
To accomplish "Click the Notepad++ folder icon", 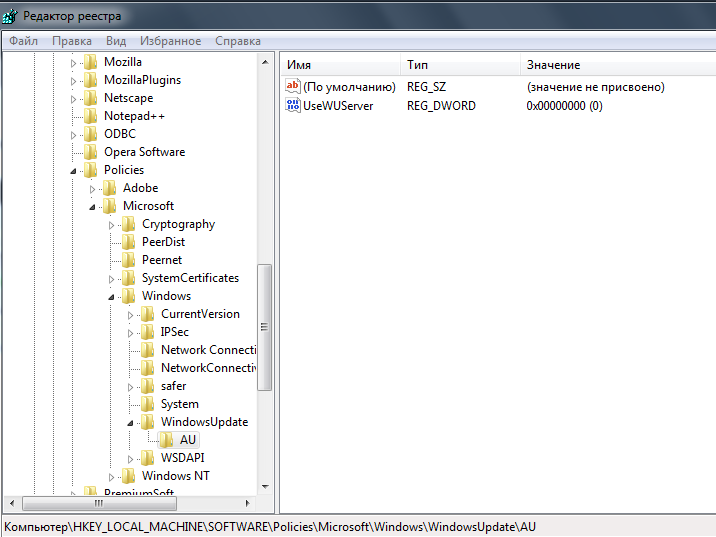I will click(91, 116).
